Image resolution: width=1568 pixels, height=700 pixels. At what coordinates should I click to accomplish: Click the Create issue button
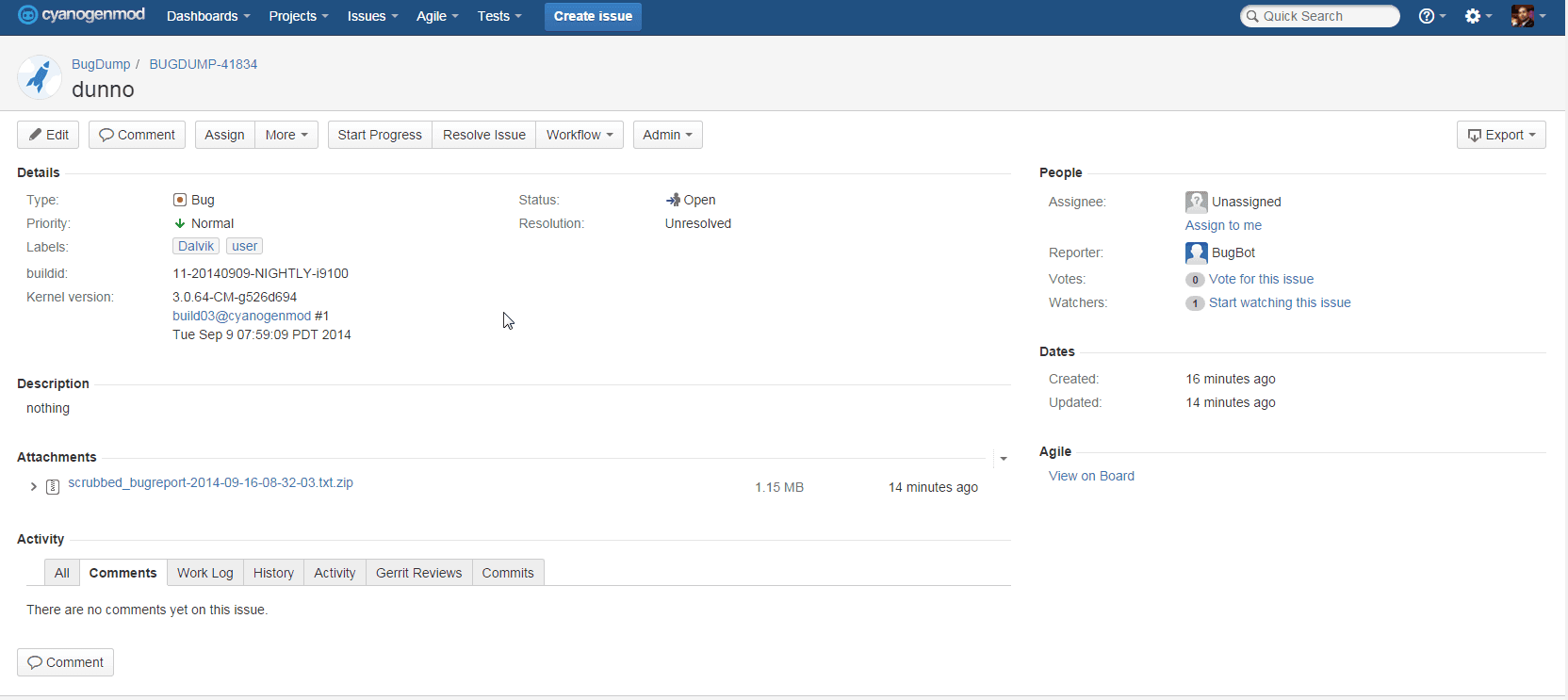pyautogui.click(x=593, y=16)
